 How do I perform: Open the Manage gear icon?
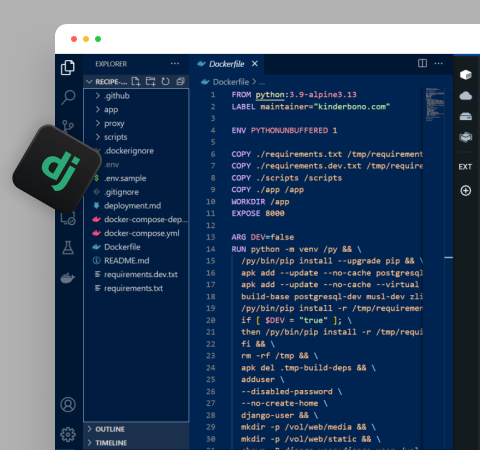68,434
